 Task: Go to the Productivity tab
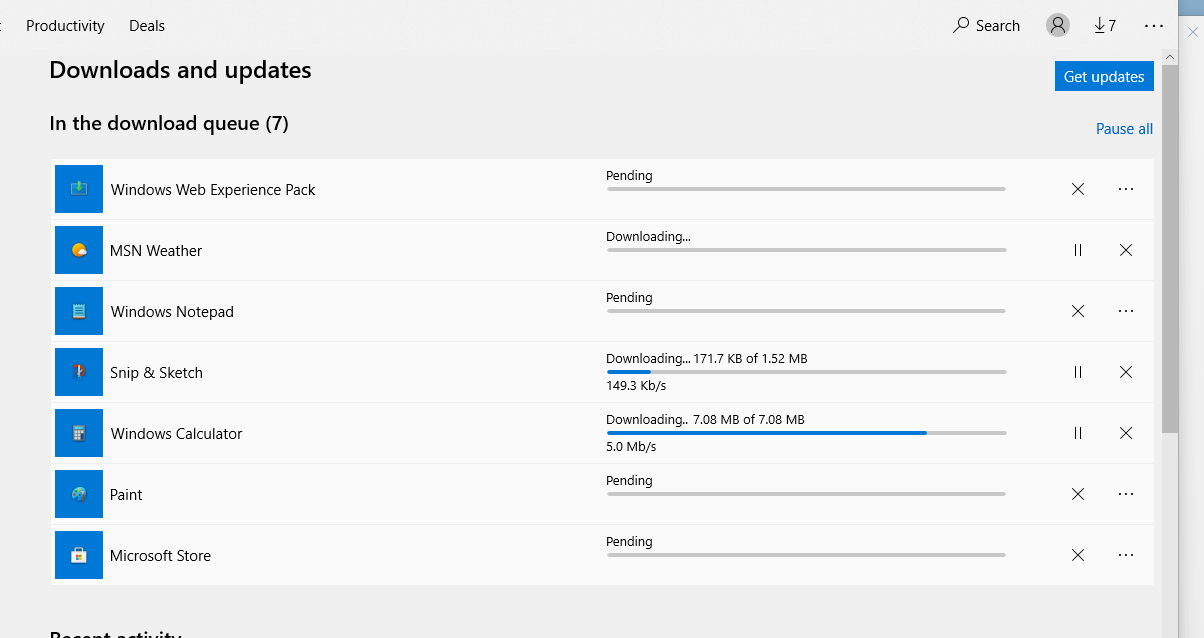(65, 26)
